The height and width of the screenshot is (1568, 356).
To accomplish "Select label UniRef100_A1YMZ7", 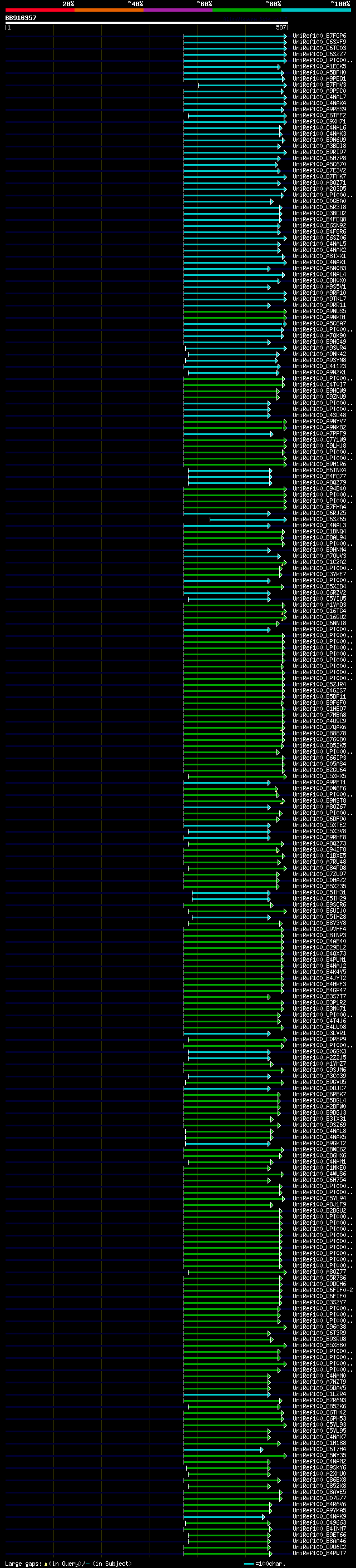I will (x=319, y=1064).
